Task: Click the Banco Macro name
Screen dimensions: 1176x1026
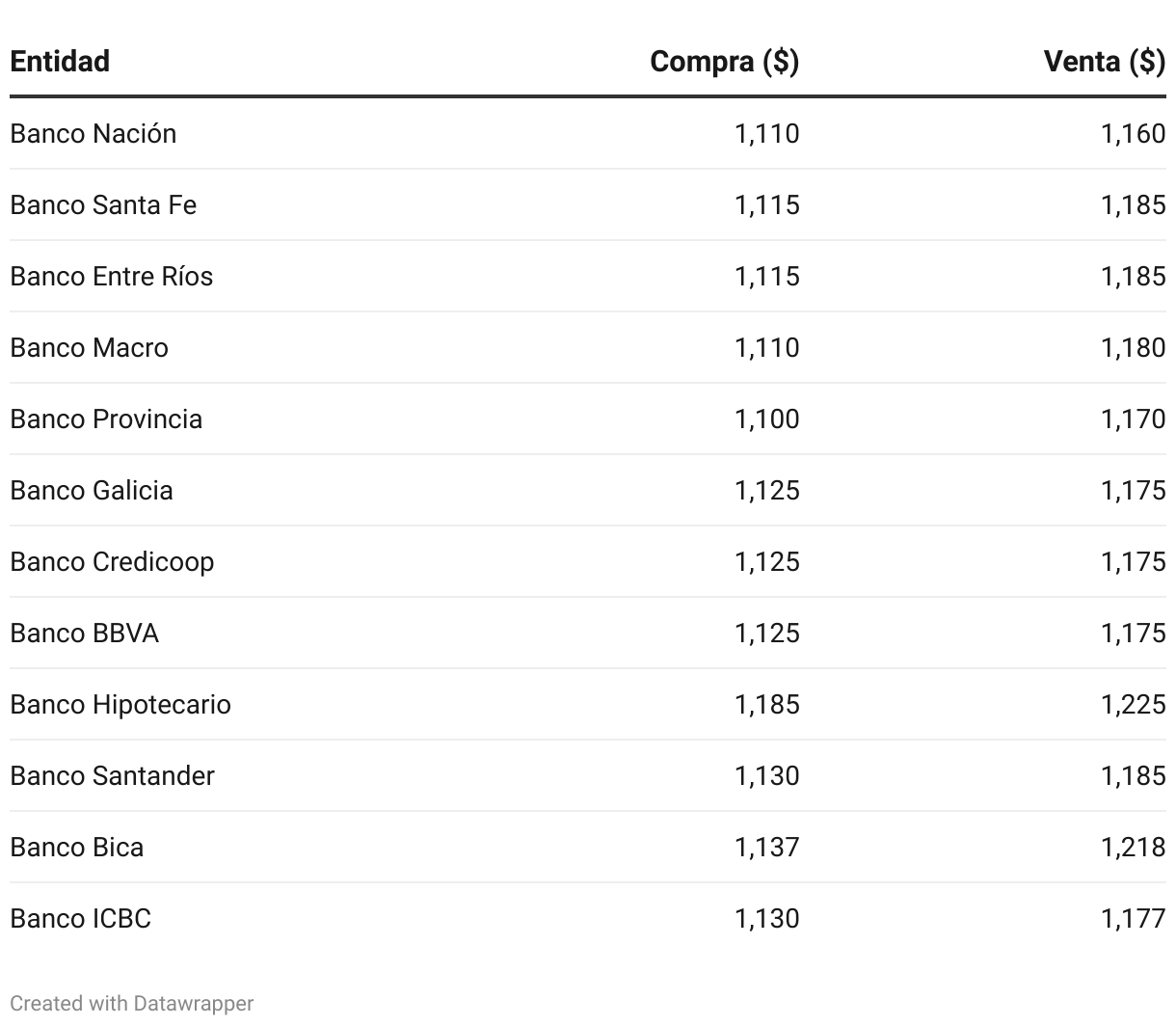Action: point(90,347)
